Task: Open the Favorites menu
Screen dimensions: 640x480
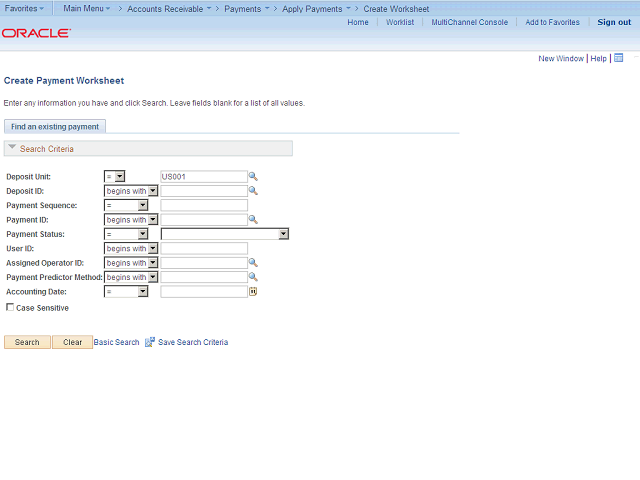Action: click(24, 8)
